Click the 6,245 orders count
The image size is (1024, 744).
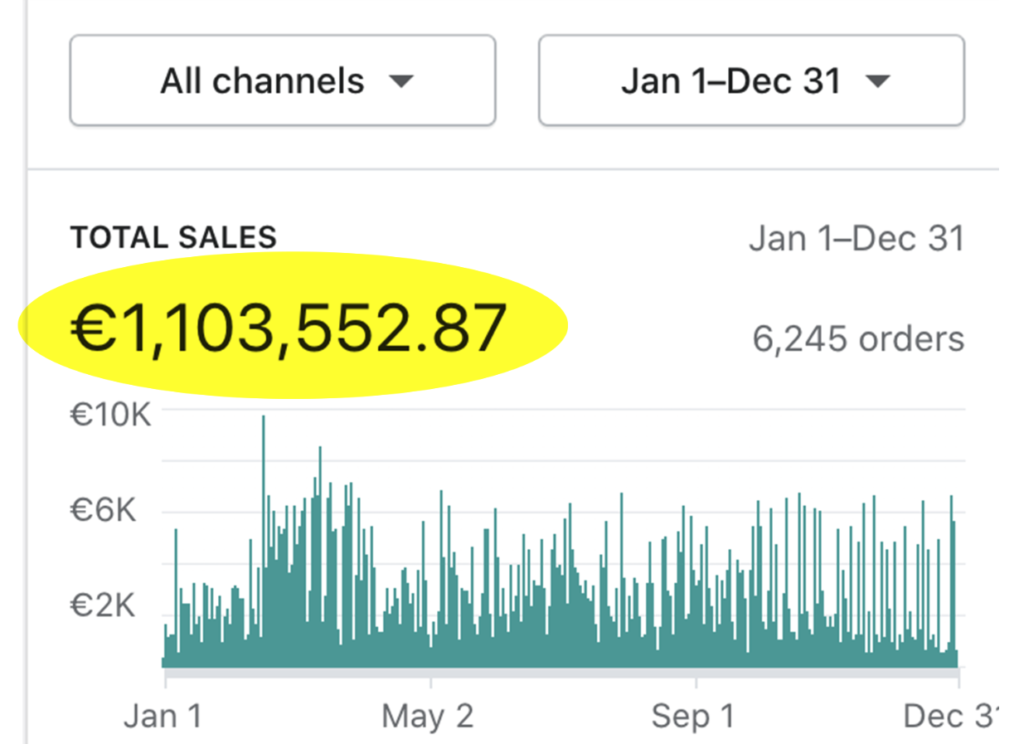858,340
